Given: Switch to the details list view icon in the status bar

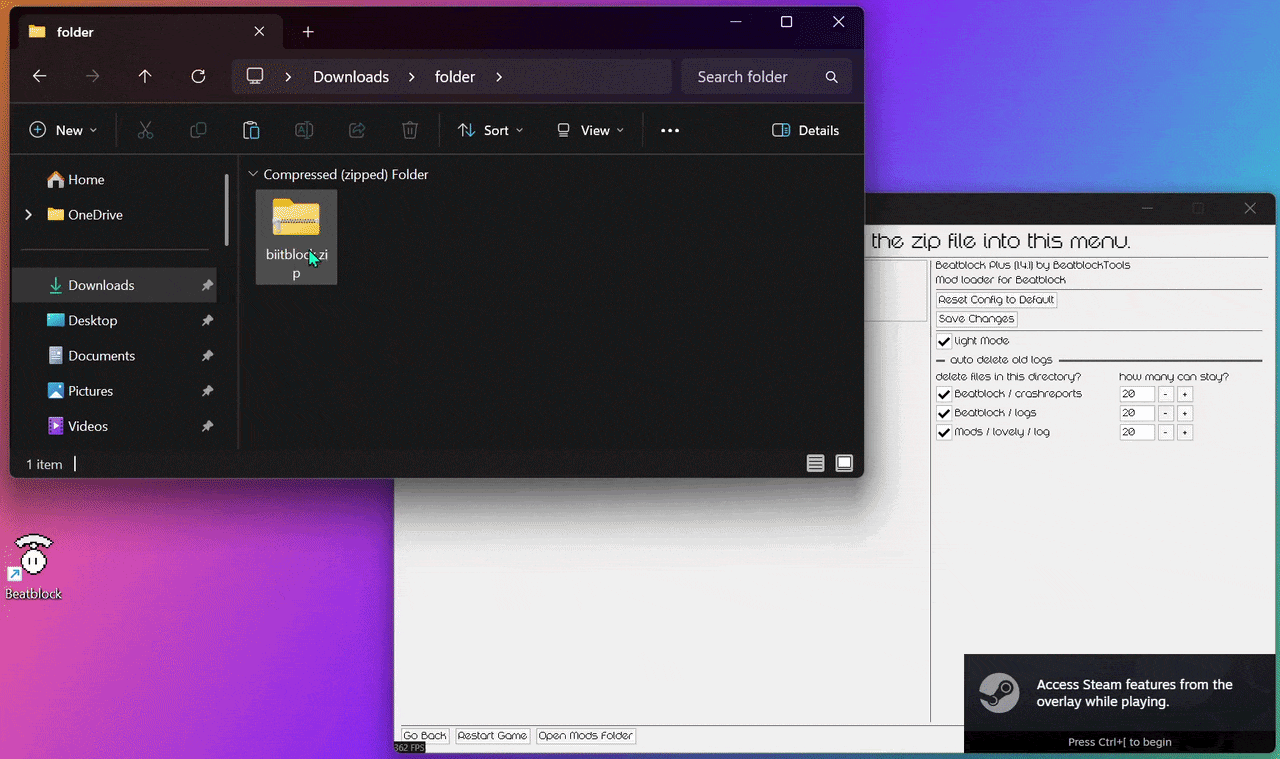Looking at the screenshot, I should (816, 463).
